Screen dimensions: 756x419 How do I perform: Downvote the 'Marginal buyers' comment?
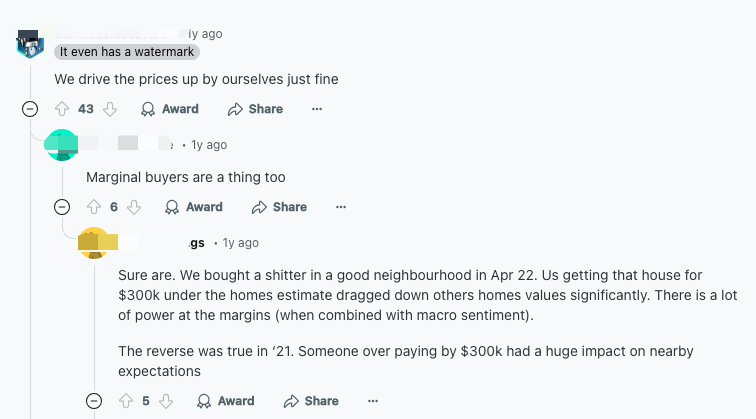[x=134, y=207]
